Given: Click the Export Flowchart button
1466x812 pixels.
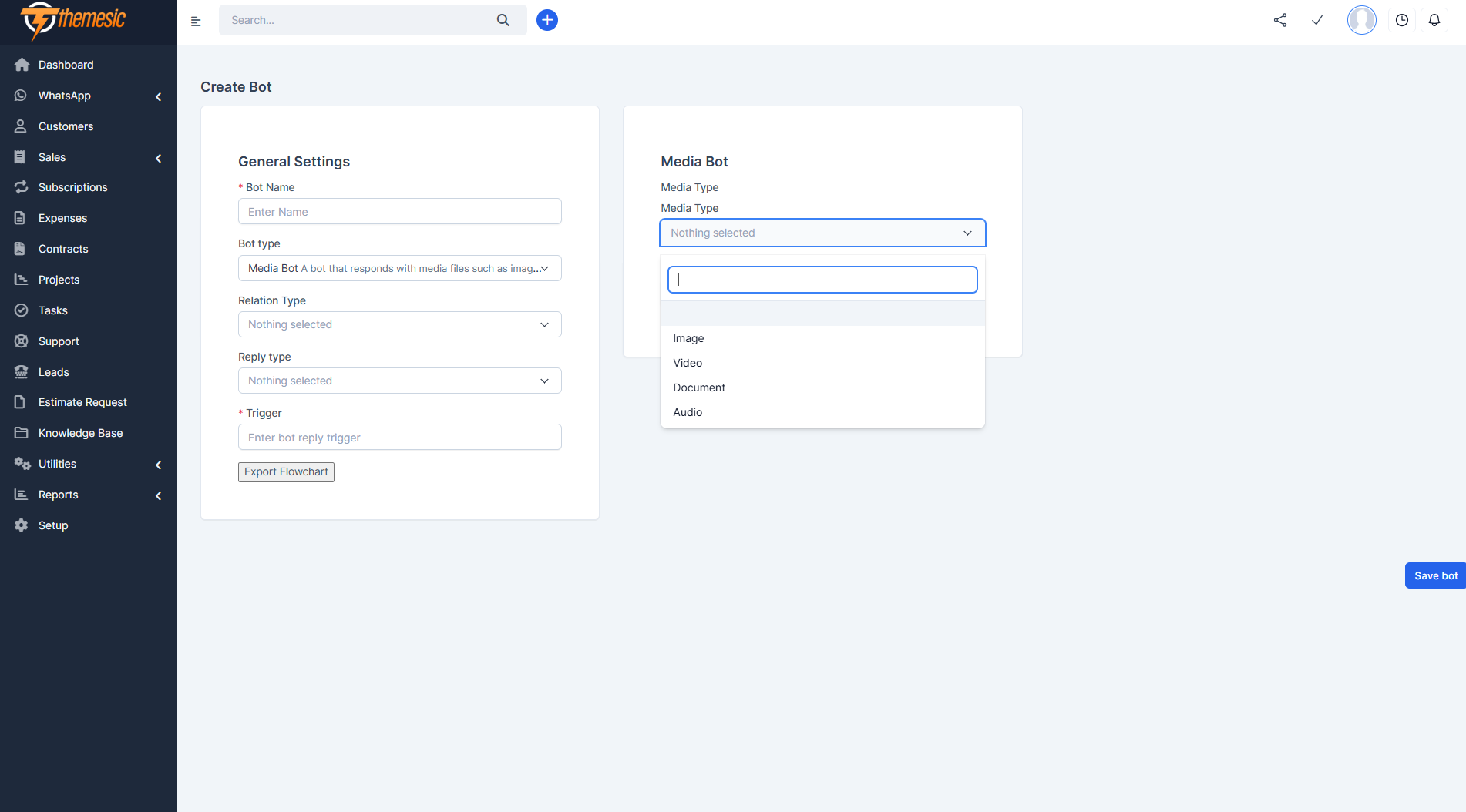Looking at the screenshot, I should [286, 471].
